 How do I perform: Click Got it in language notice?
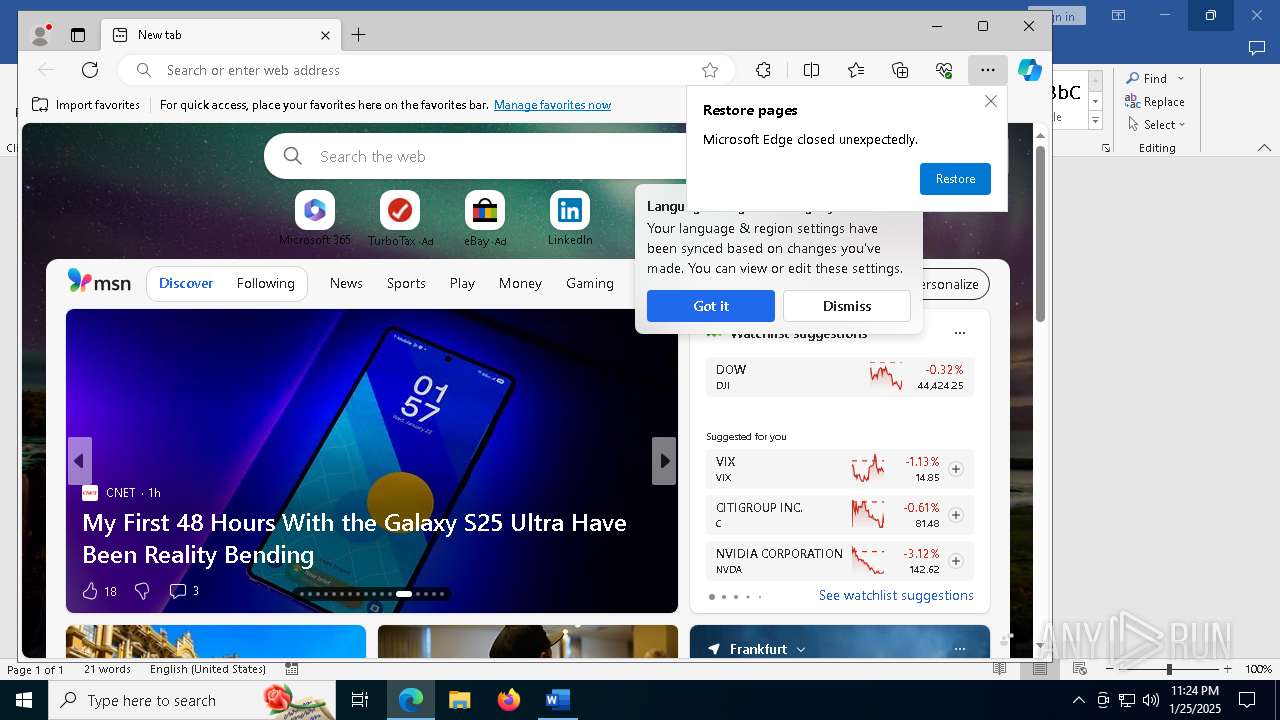(711, 306)
